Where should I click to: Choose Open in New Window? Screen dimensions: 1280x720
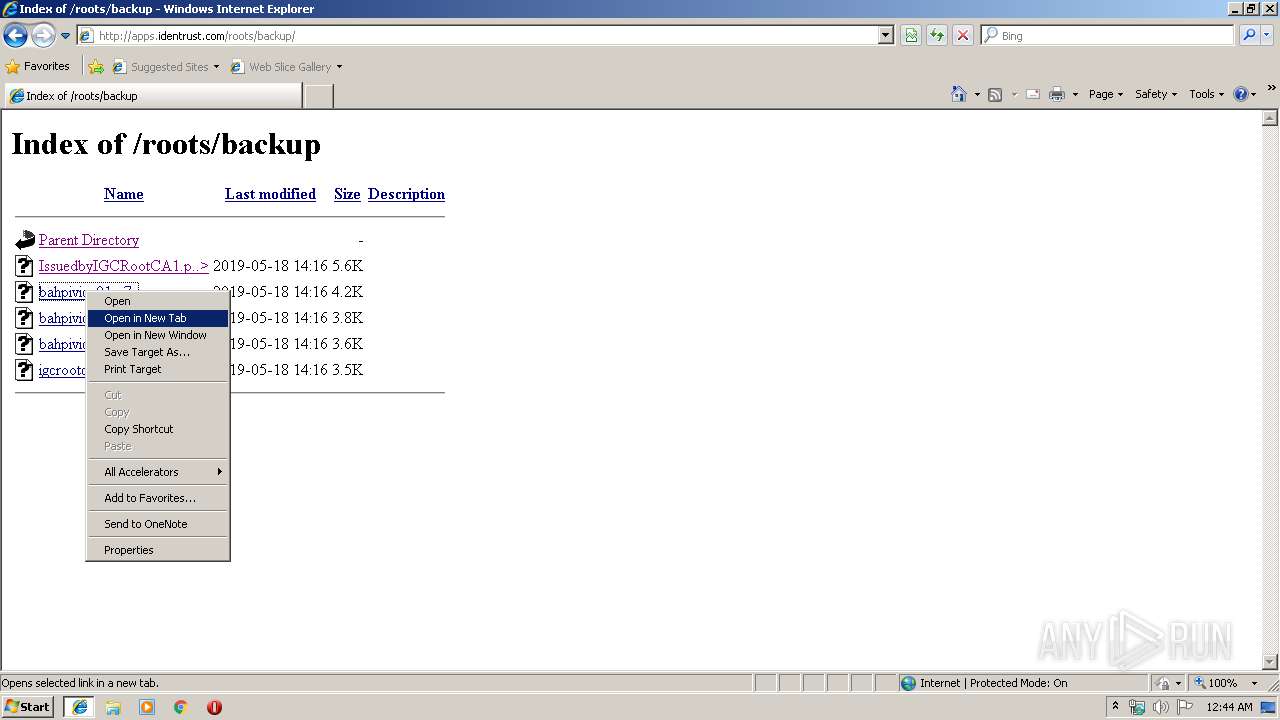(158, 335)
